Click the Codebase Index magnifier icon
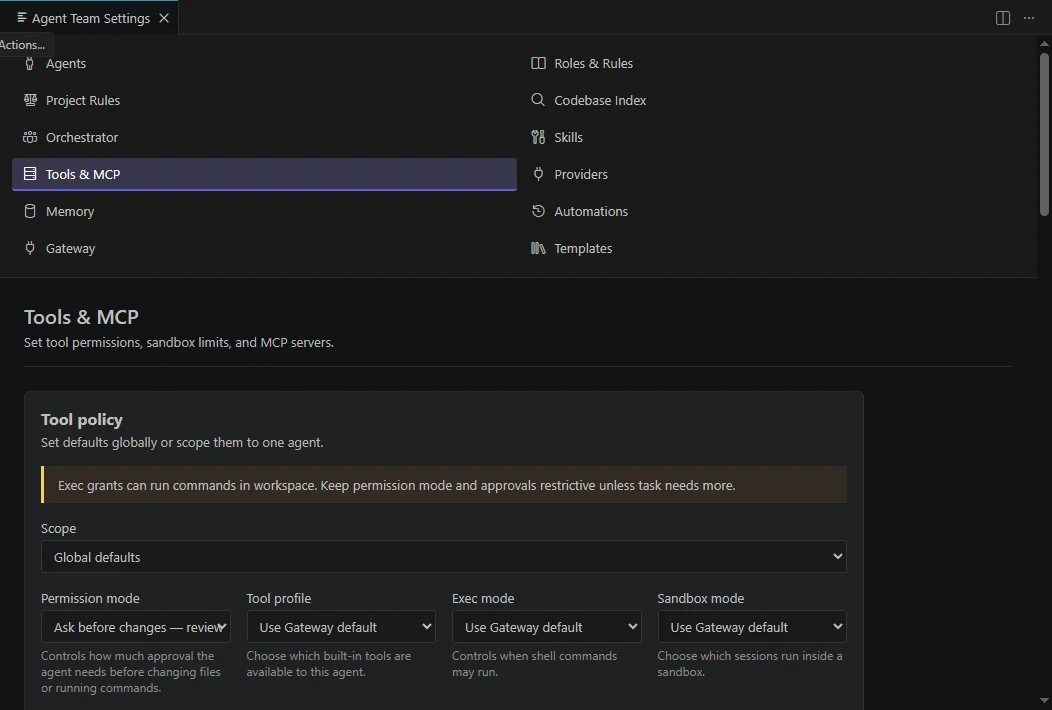This screenshot has width=1052, height=710. (x=538, y=100)
